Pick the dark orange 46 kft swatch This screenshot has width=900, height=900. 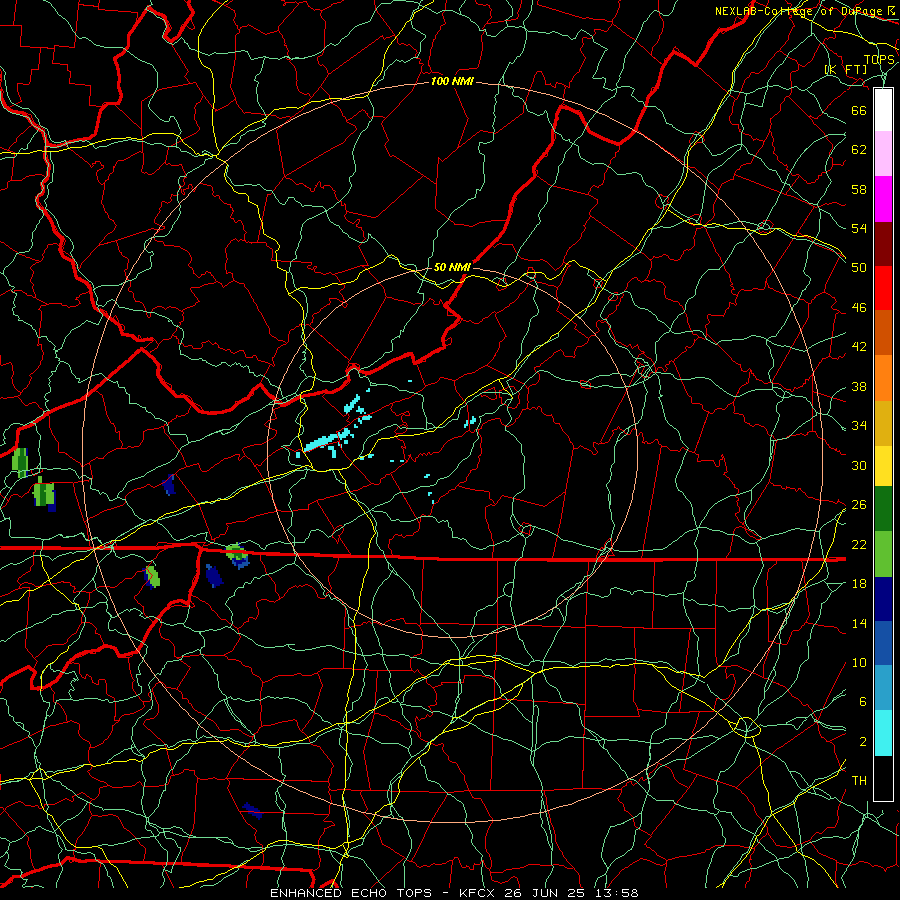click(883, 333)
